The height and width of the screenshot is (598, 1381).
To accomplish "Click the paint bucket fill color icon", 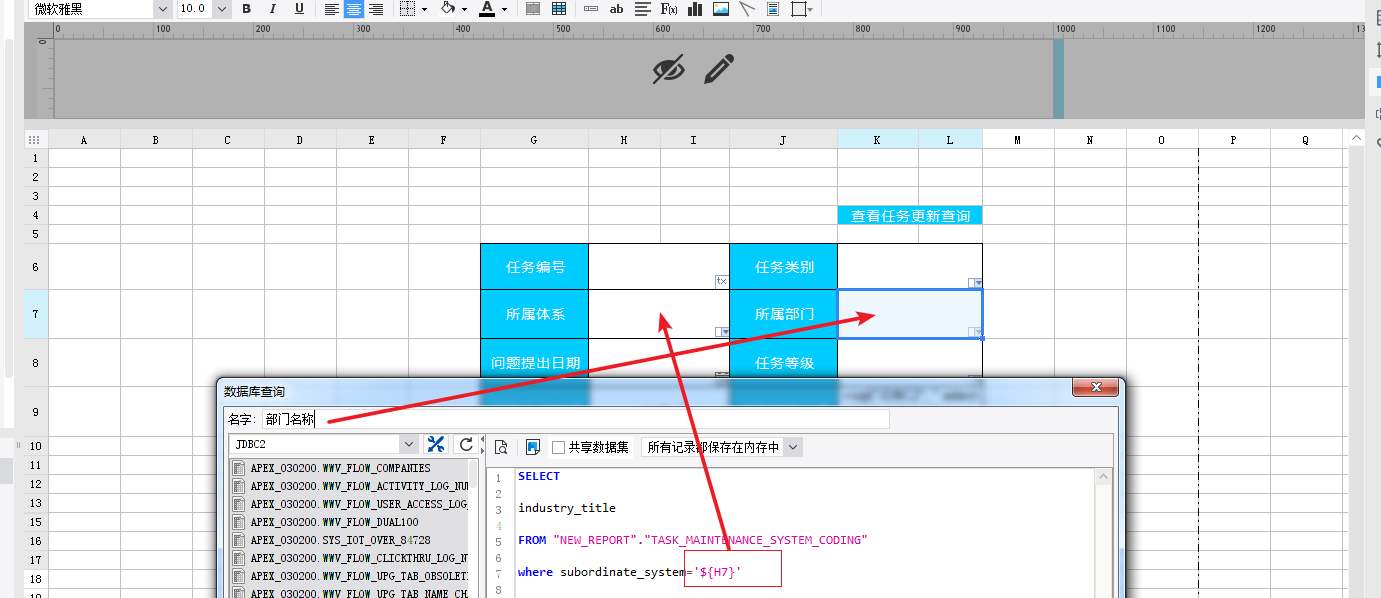I will (448, 9).
